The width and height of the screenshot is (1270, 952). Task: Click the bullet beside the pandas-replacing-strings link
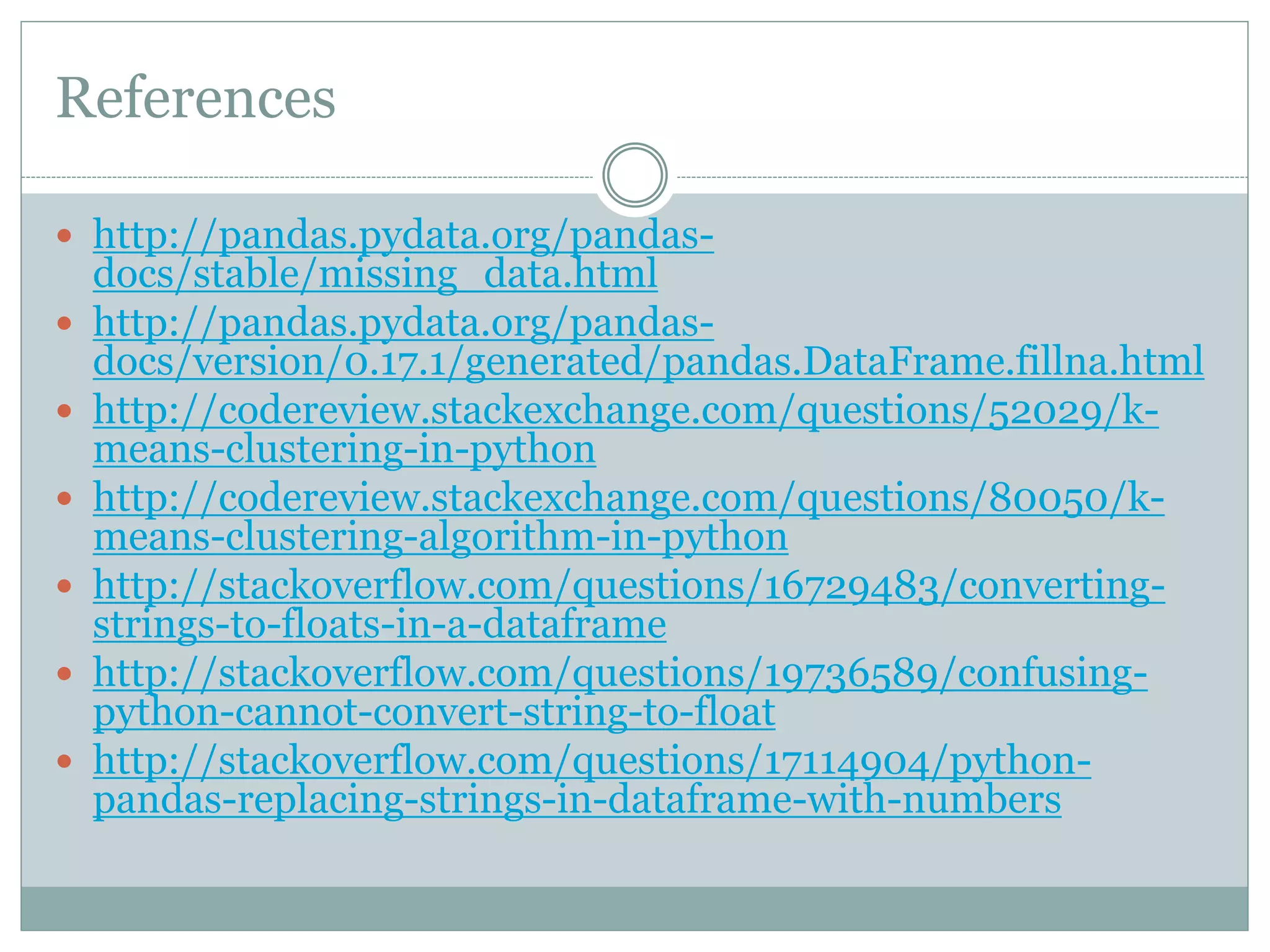tap(64, 761)
